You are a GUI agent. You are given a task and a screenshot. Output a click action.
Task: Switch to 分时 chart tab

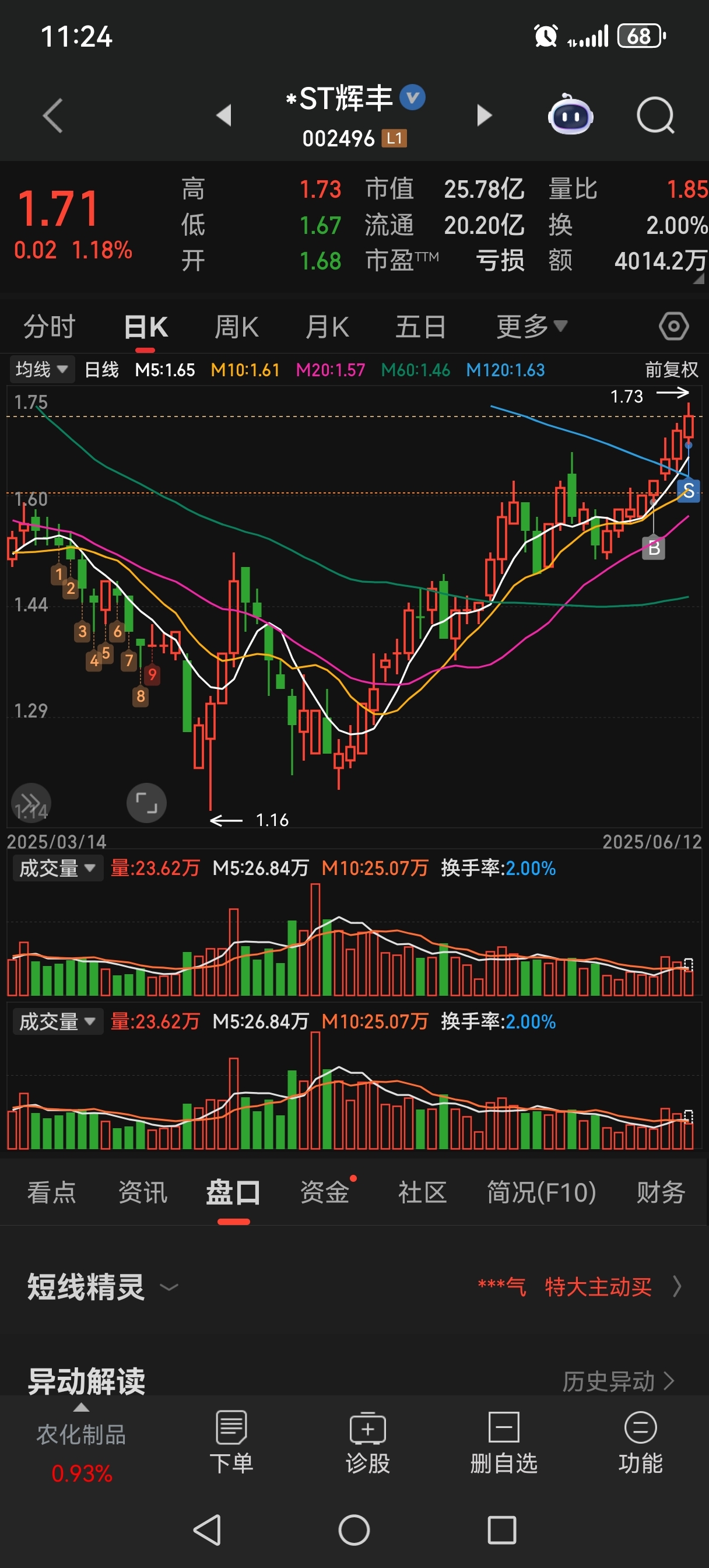pyautogui.click(x=50, y=327)
